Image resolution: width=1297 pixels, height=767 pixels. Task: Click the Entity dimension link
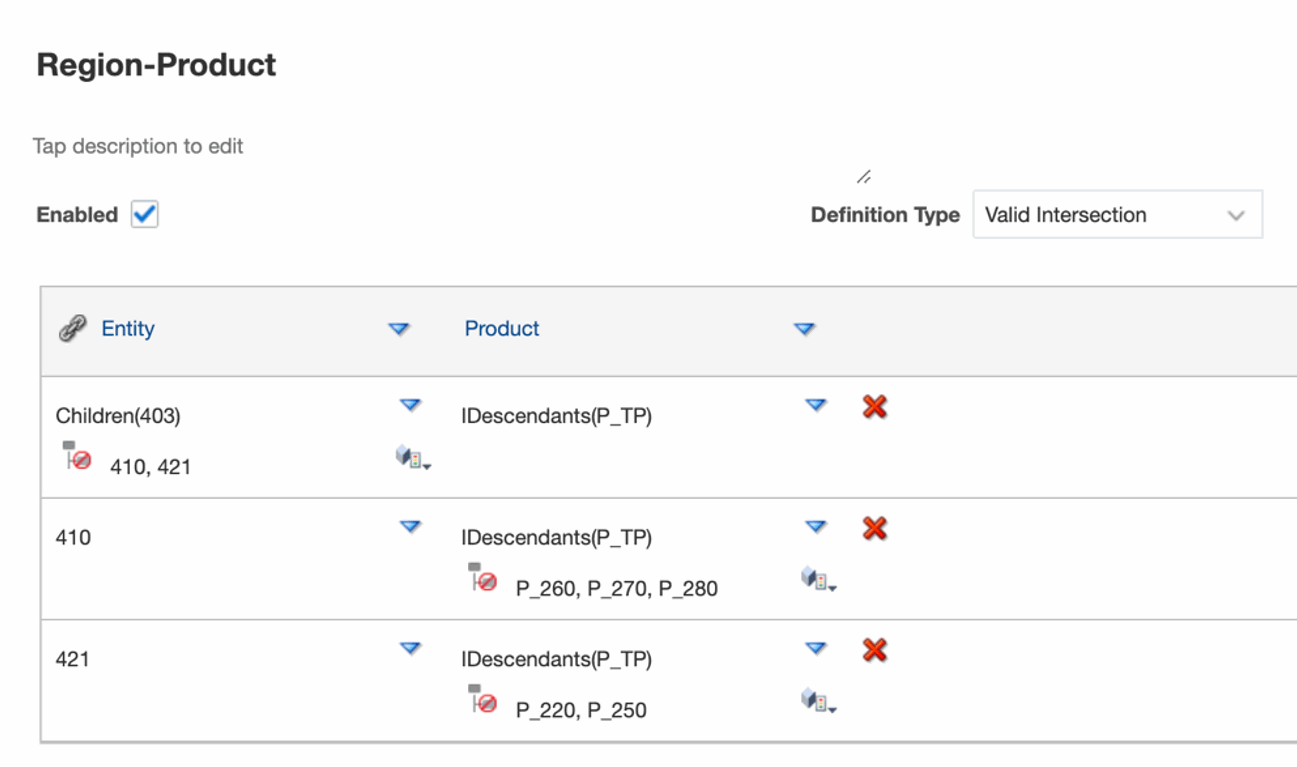click(x=128, y=329)
